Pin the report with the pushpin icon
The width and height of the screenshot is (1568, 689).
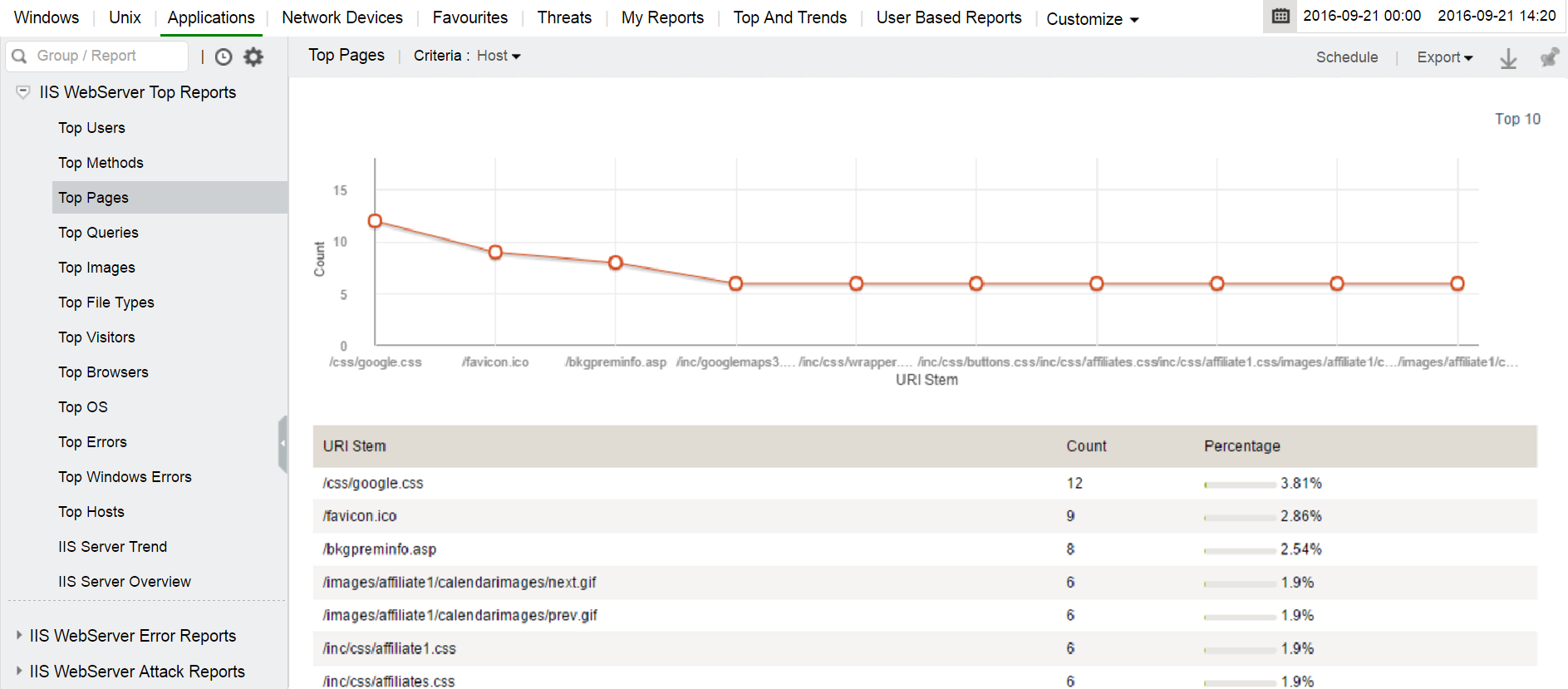click(x=1548, y=57)
